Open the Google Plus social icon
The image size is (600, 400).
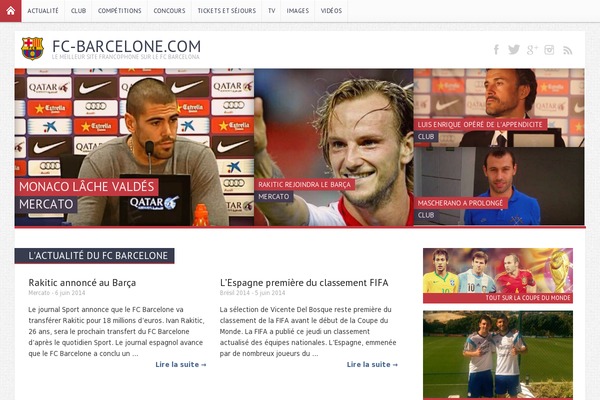[x=532, y=50]
